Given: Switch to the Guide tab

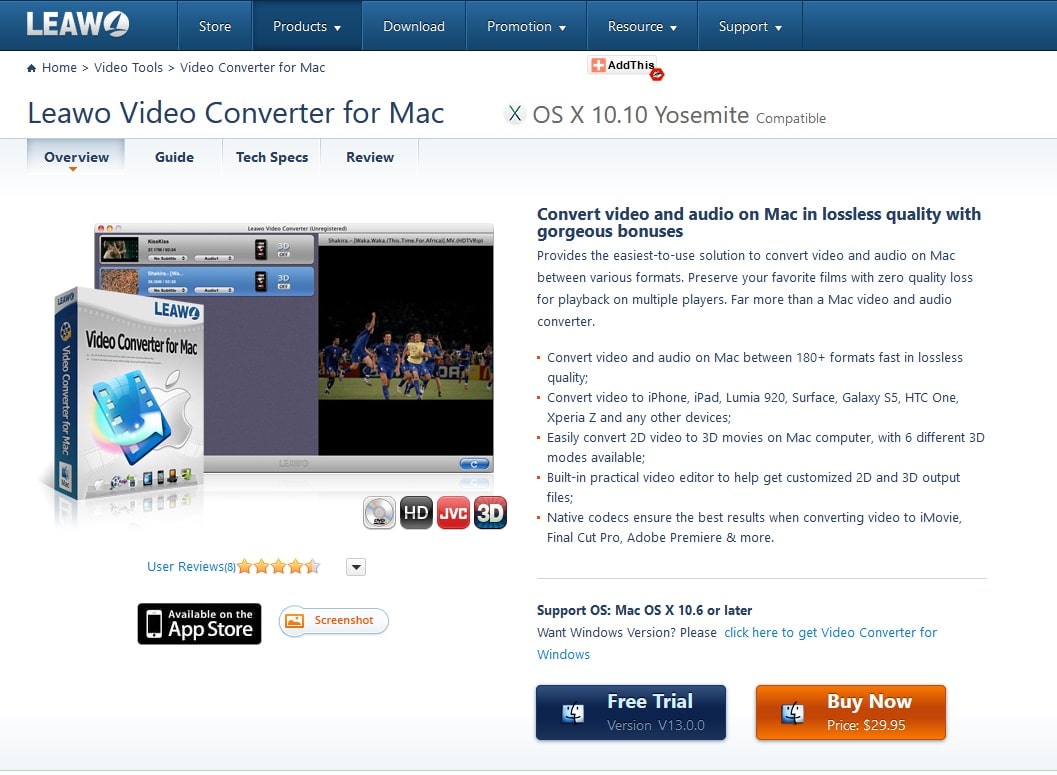Looking at the screenshot, I should [174, 157].
